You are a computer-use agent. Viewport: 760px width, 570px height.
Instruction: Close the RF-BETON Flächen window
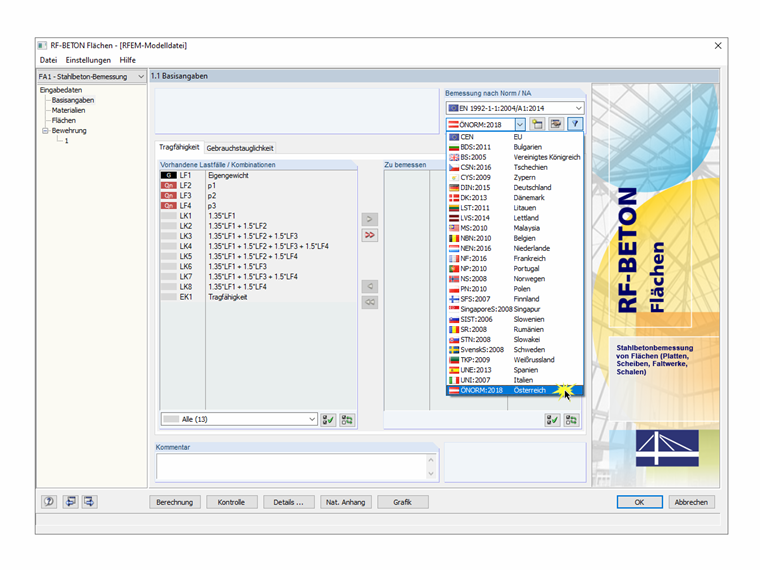[718, 46]
